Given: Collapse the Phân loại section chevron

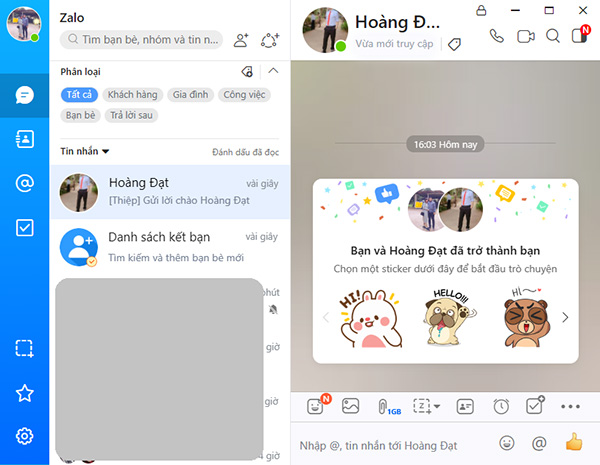Looking at the screenshot, I should (273, 71).
